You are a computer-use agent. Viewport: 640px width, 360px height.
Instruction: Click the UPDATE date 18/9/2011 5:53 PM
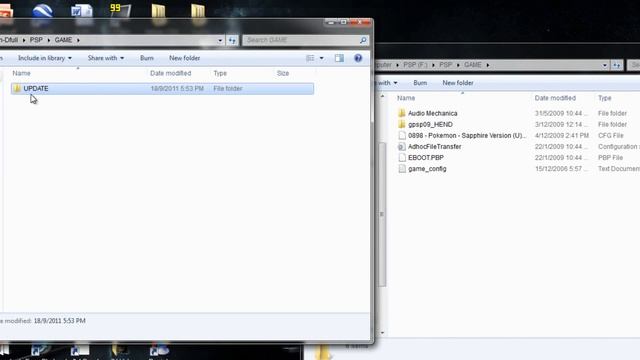click(x=177, y=89)
